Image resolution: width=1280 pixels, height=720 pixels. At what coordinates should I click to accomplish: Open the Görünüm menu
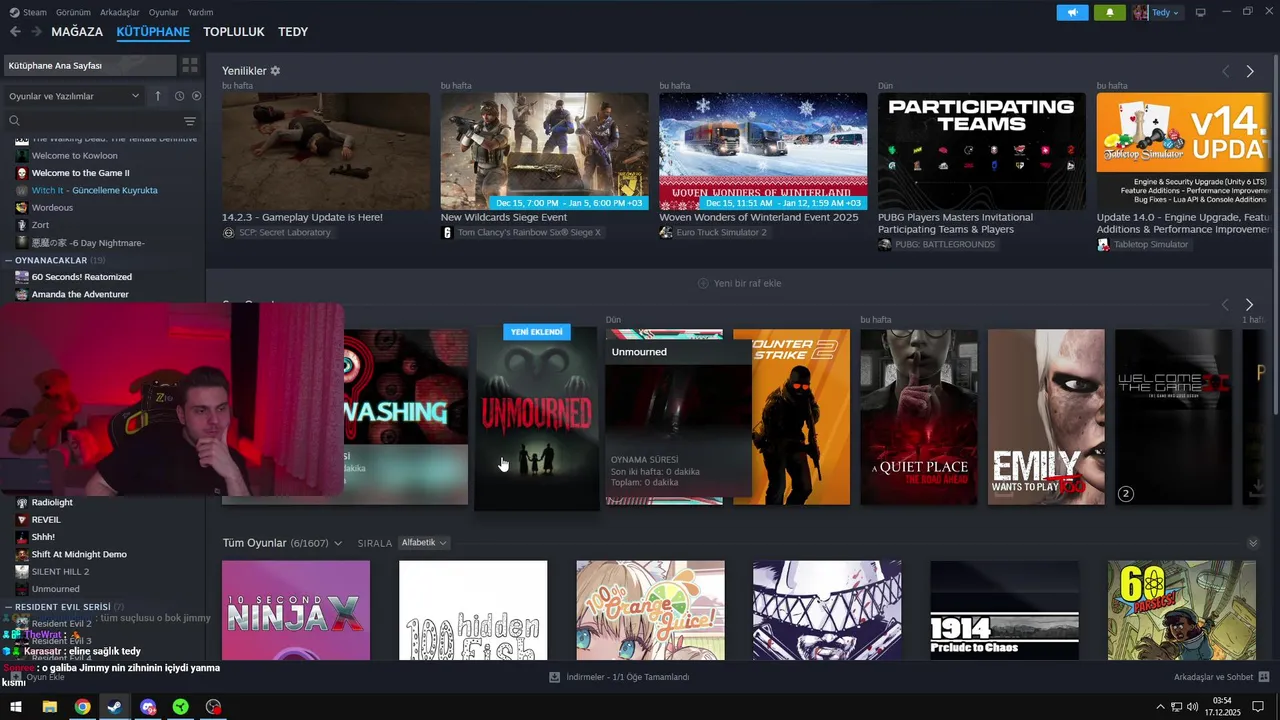(x=73, y=12)
